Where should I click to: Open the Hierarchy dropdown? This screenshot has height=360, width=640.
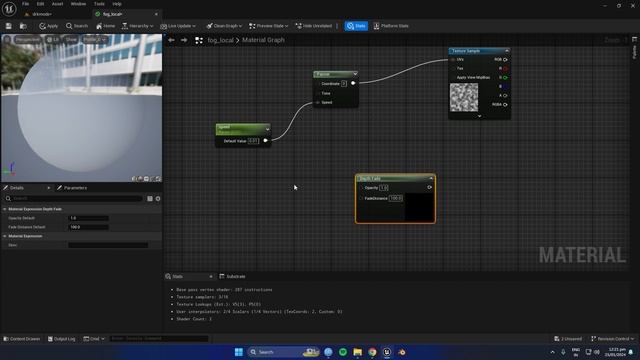(138, 26)
